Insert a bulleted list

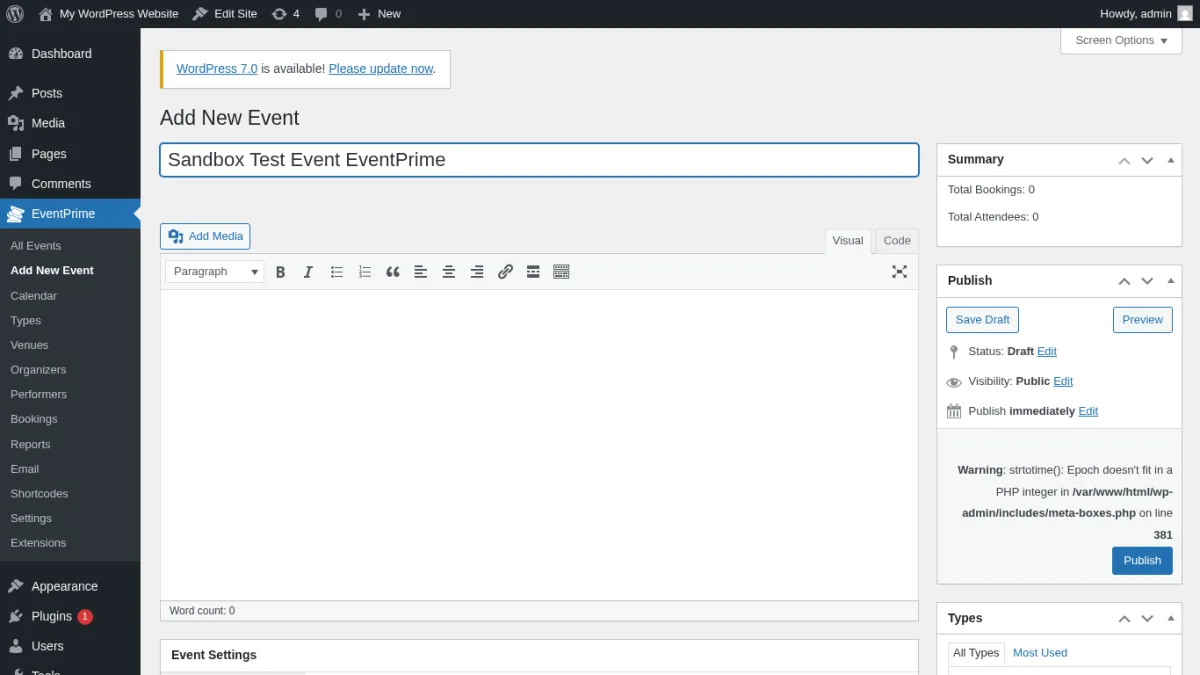pyautogui.click(x=337, y=272)
